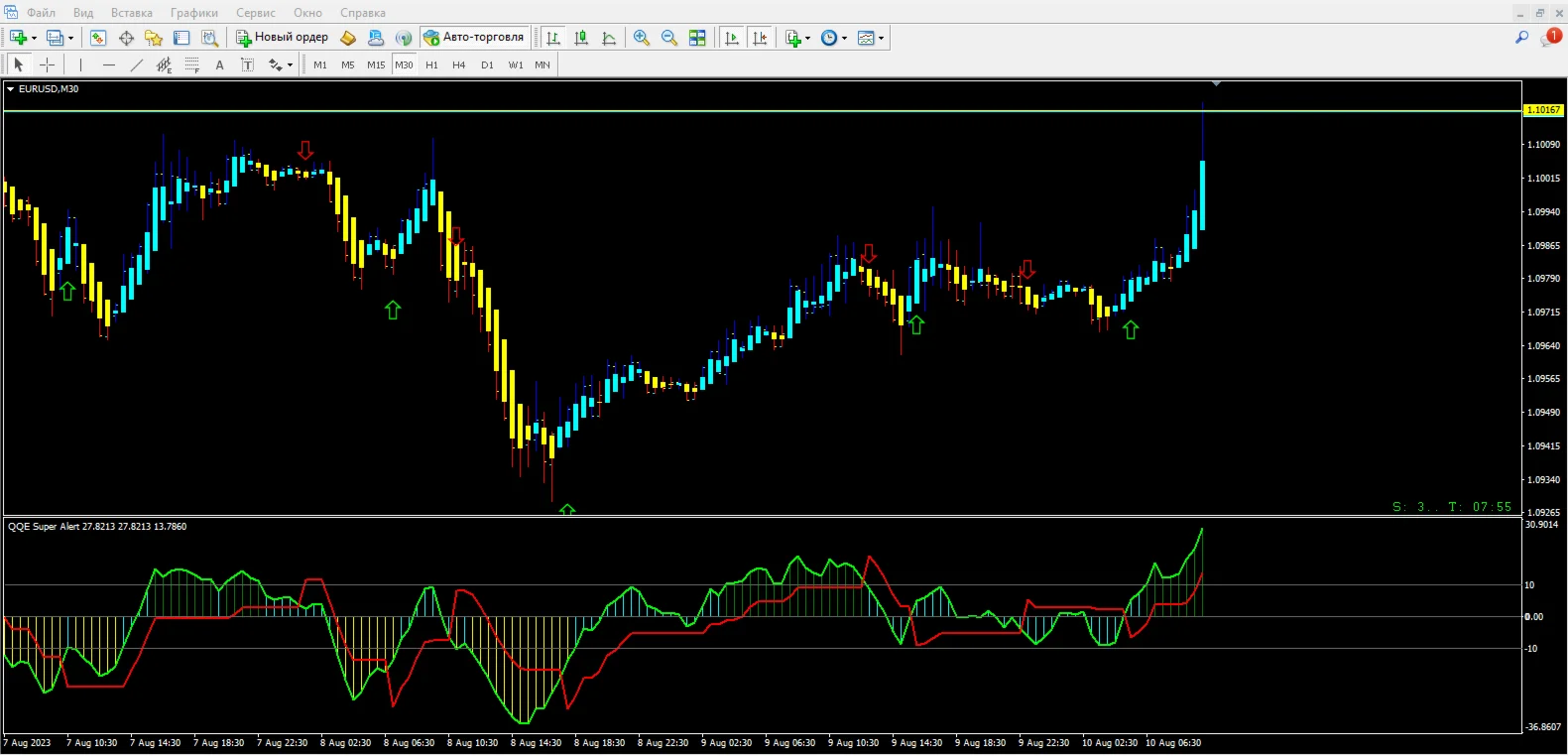The image size is (1568, 756).
Task: Toggle the Auto Scroll chart button
Action: (x=732, y=38)
